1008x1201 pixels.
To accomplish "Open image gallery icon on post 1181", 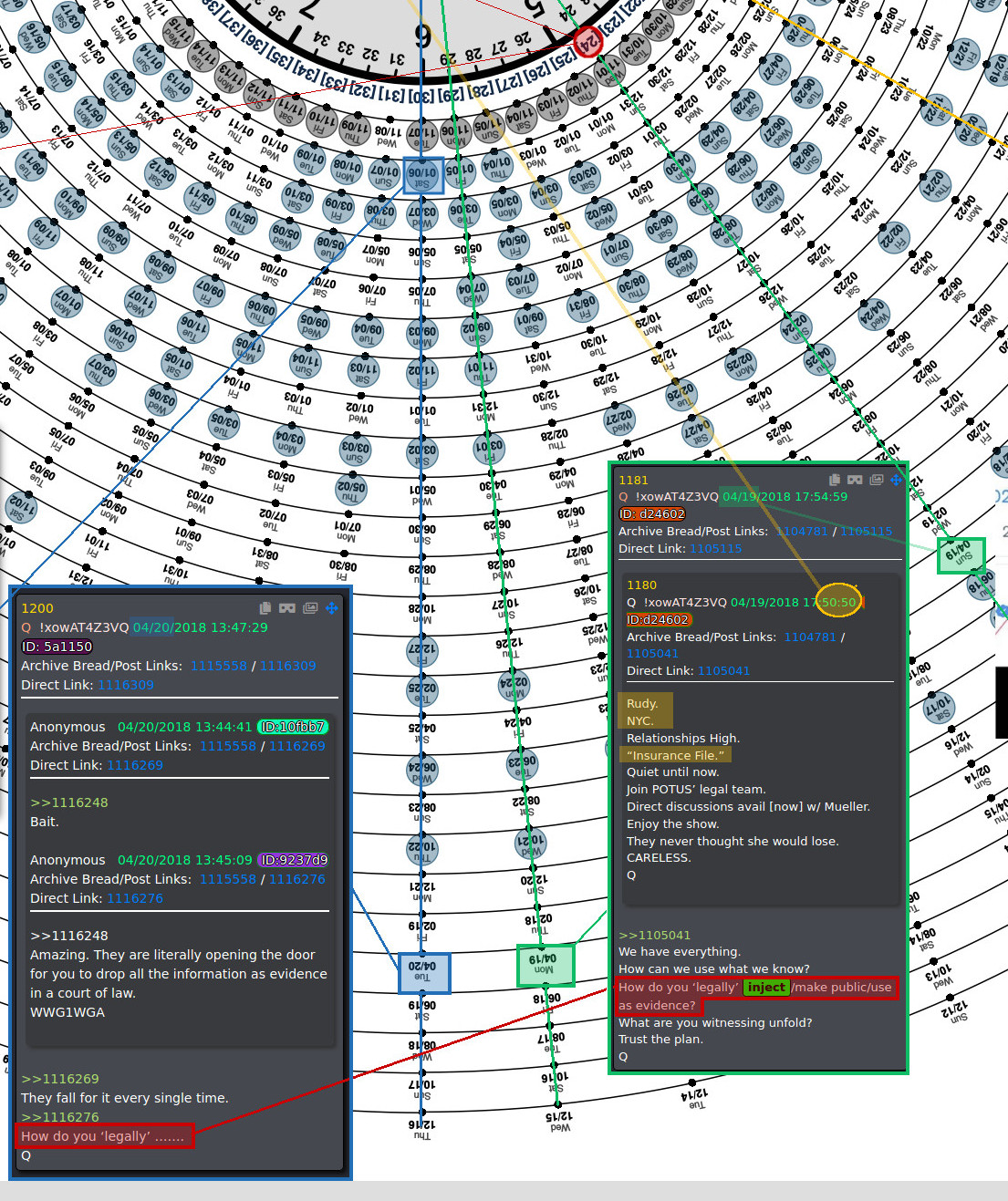I will click(877, 480).
